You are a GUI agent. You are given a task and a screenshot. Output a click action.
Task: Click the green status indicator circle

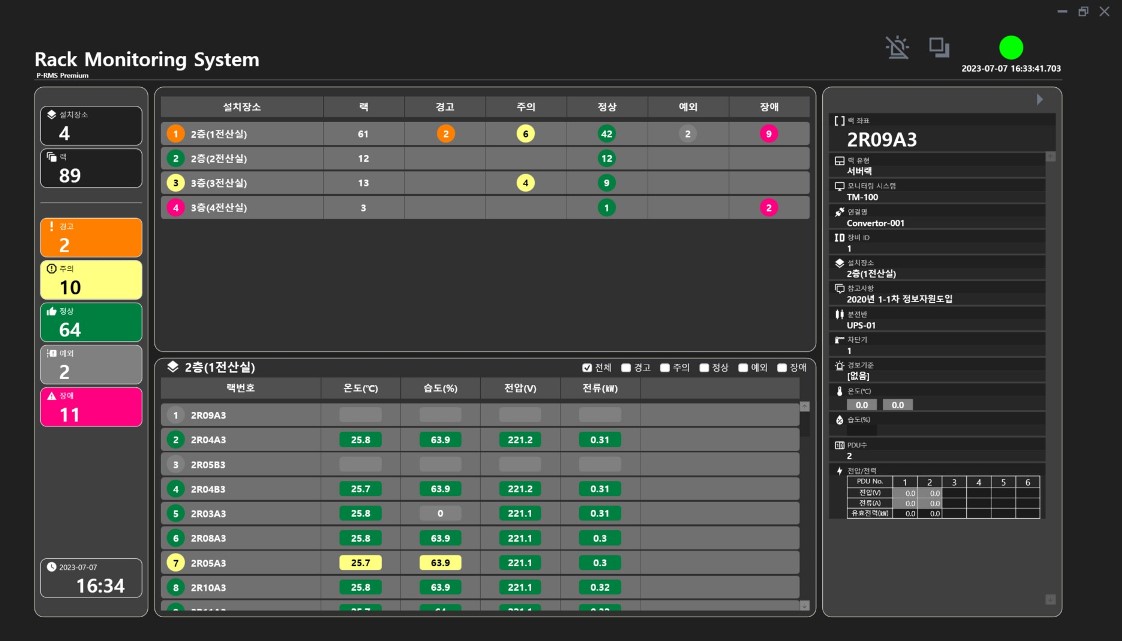click(1011, 47)
